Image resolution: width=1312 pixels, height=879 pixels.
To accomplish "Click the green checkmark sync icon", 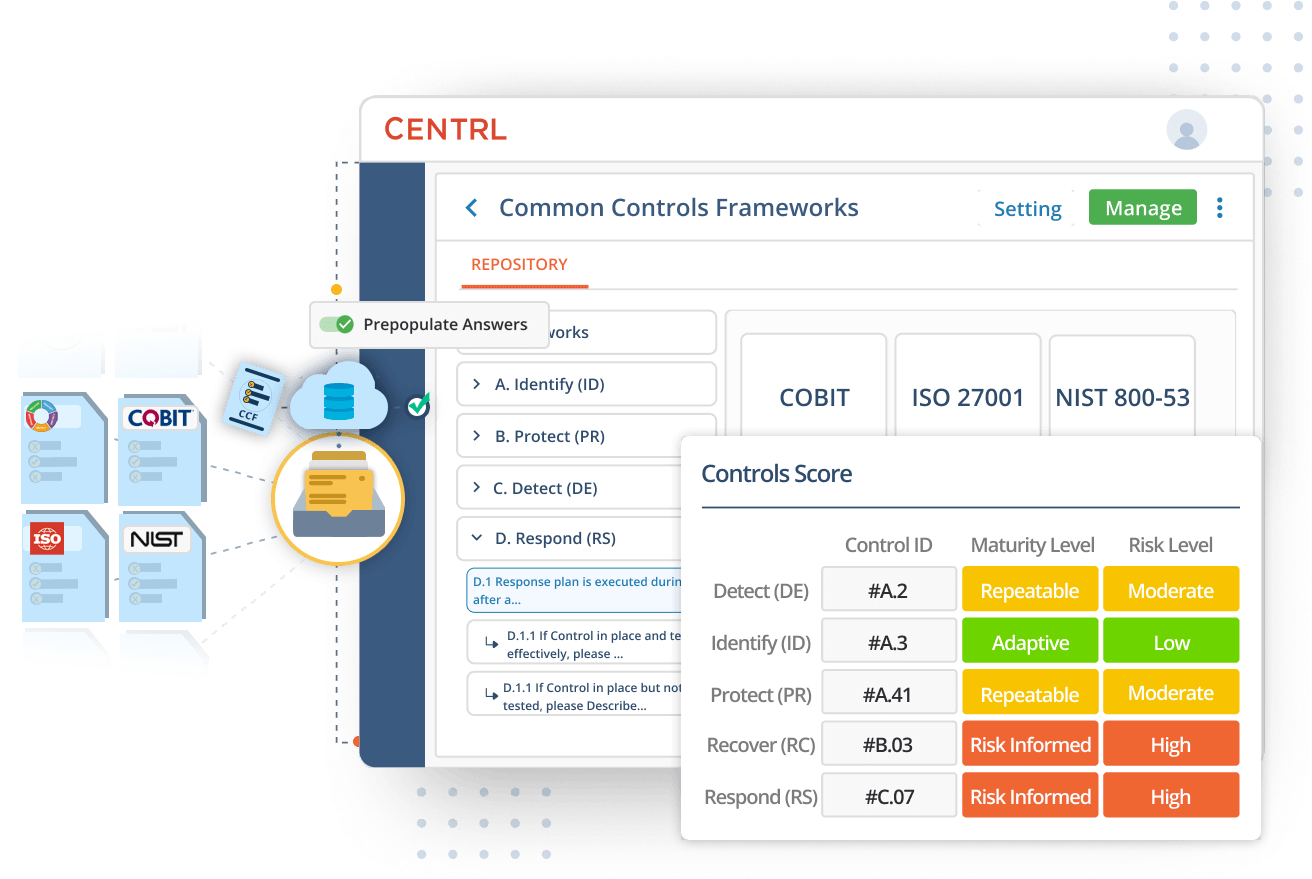I will point(419,405).
